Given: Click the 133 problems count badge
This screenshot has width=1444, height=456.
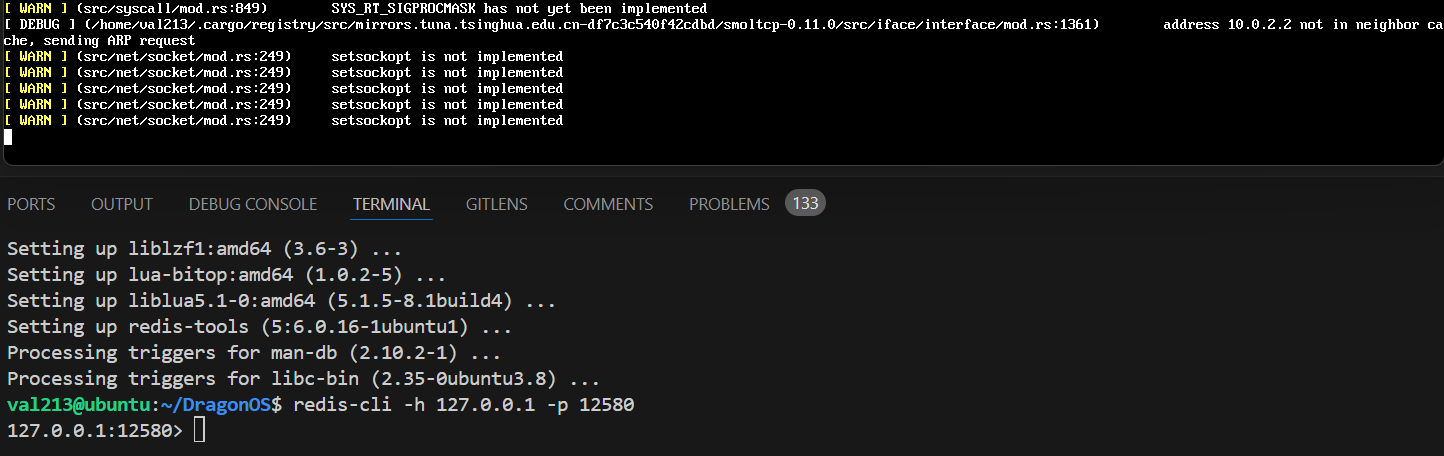Looking at the screenshot, I should pyautogui.click(x=805, y=204).
